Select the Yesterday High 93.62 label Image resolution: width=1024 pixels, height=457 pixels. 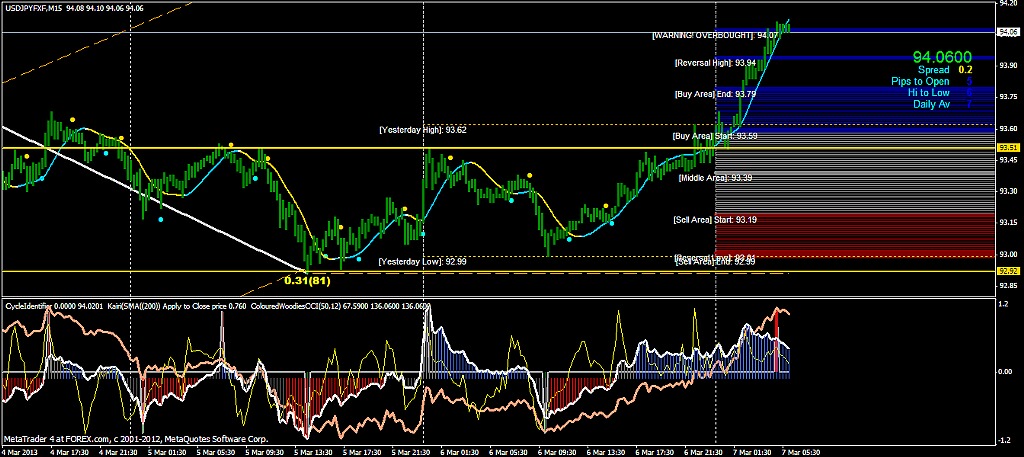tap(422, 130)
